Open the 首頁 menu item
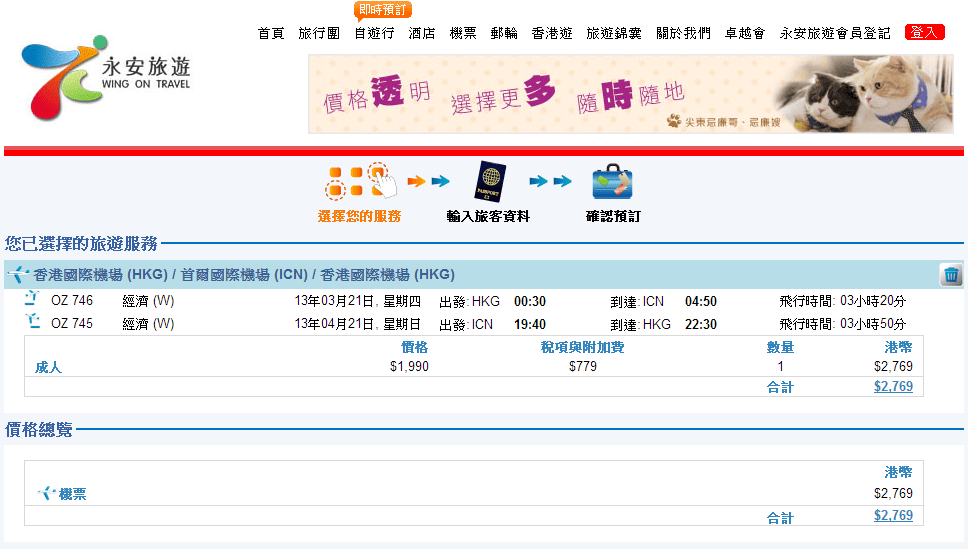971x549 pixels. 271,33
